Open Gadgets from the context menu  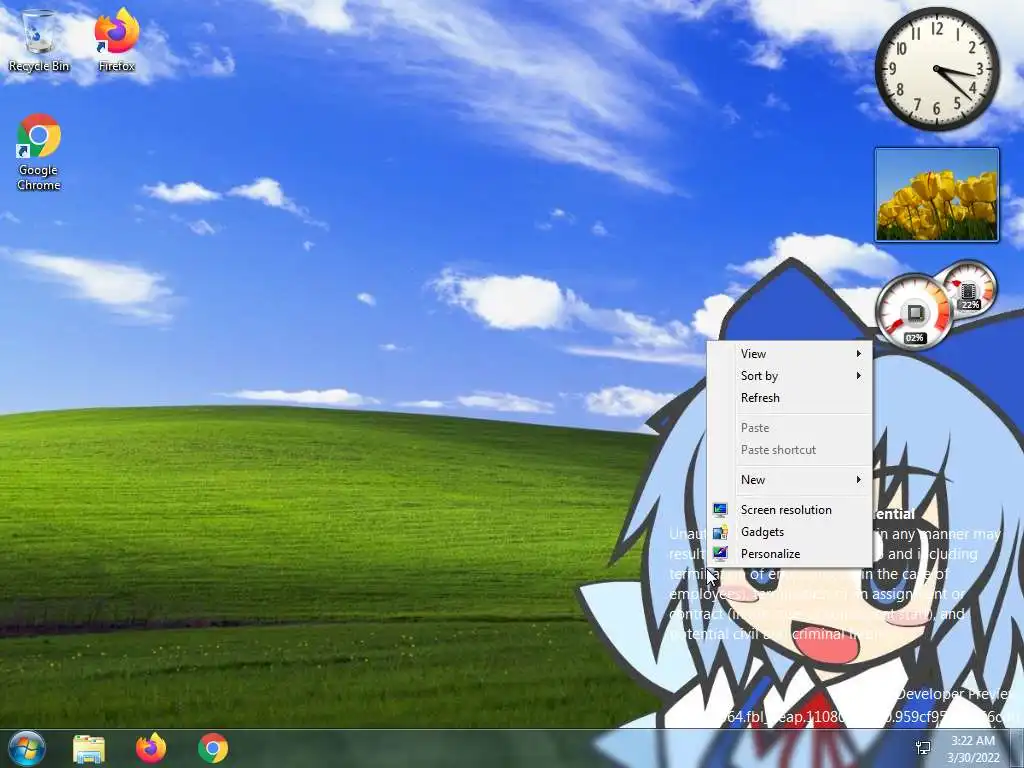[790, 532]
